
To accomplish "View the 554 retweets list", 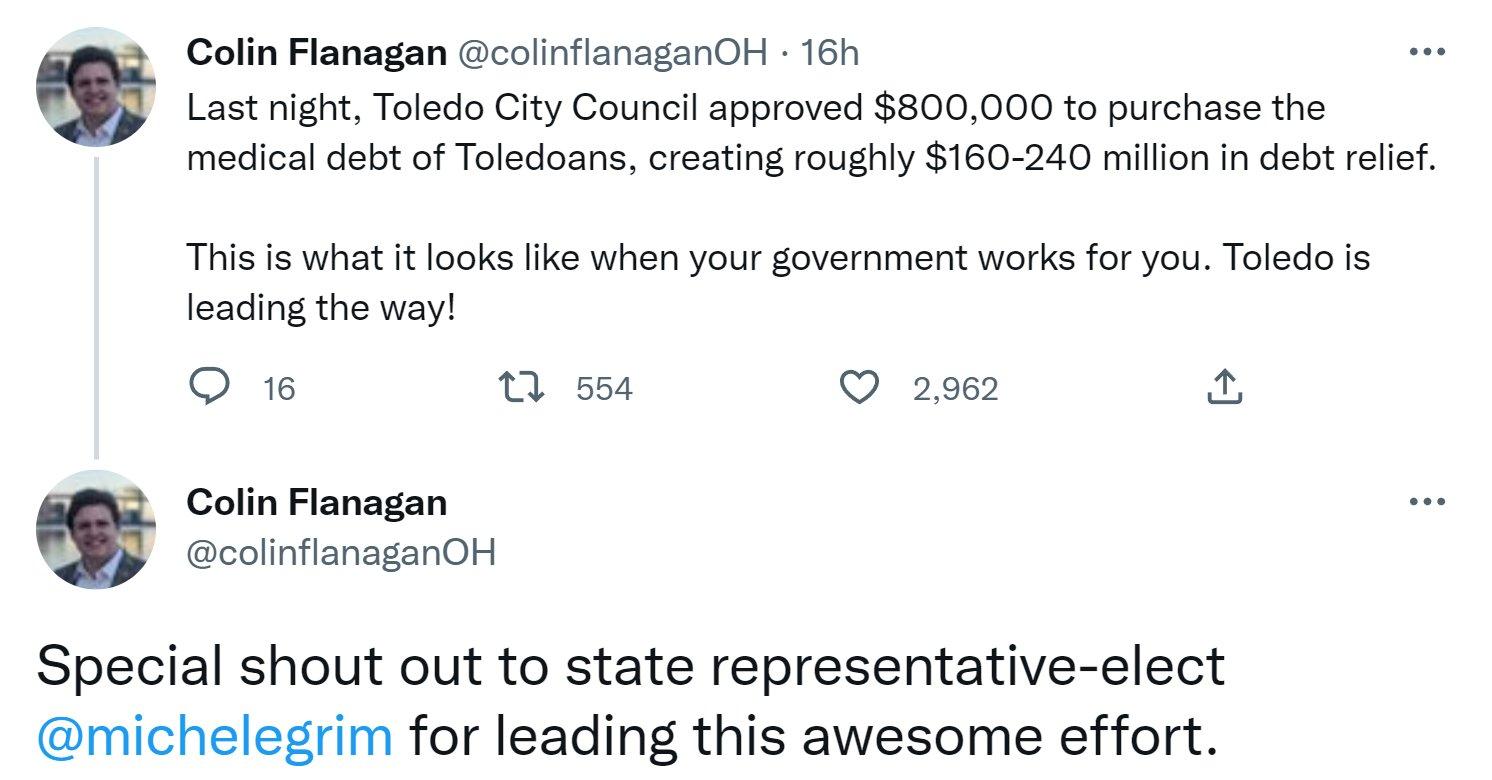I will (605, 390).
